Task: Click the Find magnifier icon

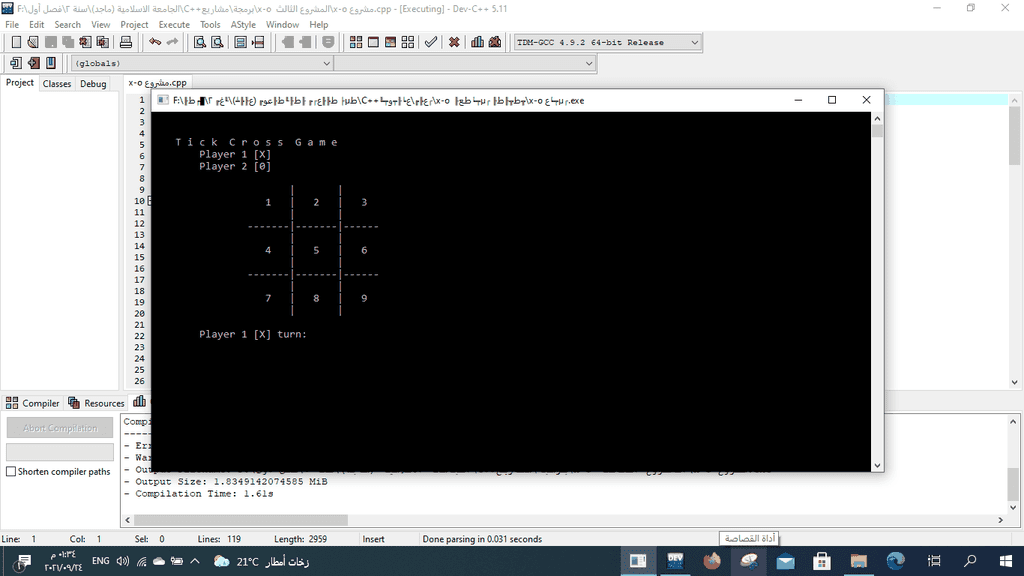Action: coord(200,42)
